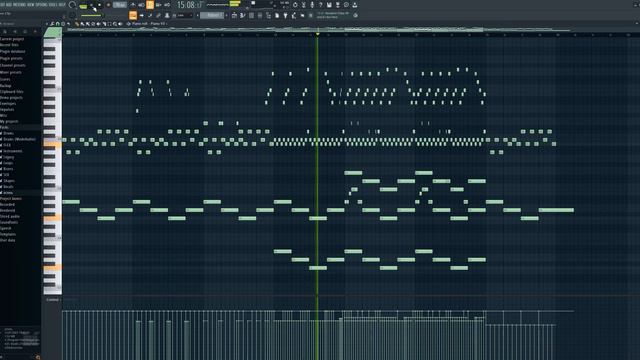Adjust the main volume green slider
Screen dimensions: 640x360
click(91, 16)
